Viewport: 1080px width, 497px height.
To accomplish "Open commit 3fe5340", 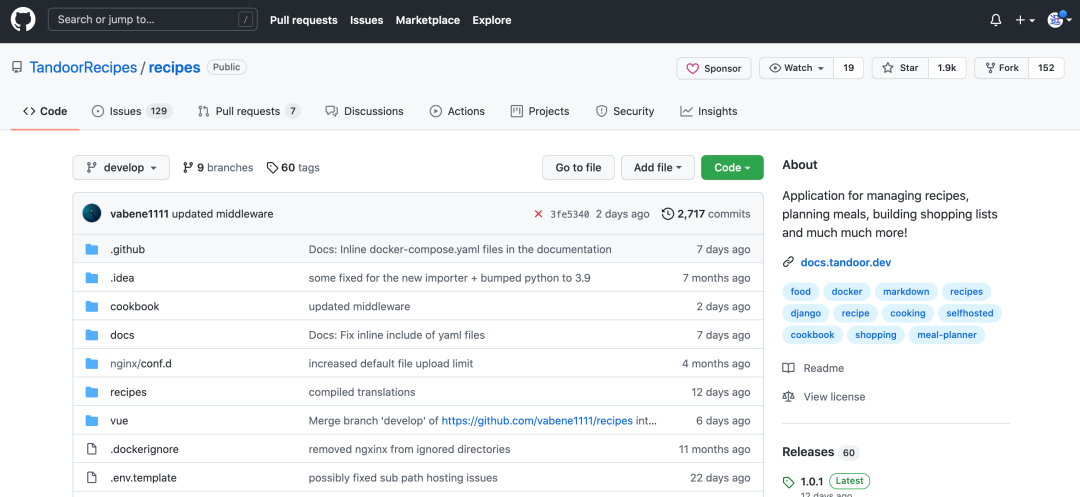I will tap(570, 214).
